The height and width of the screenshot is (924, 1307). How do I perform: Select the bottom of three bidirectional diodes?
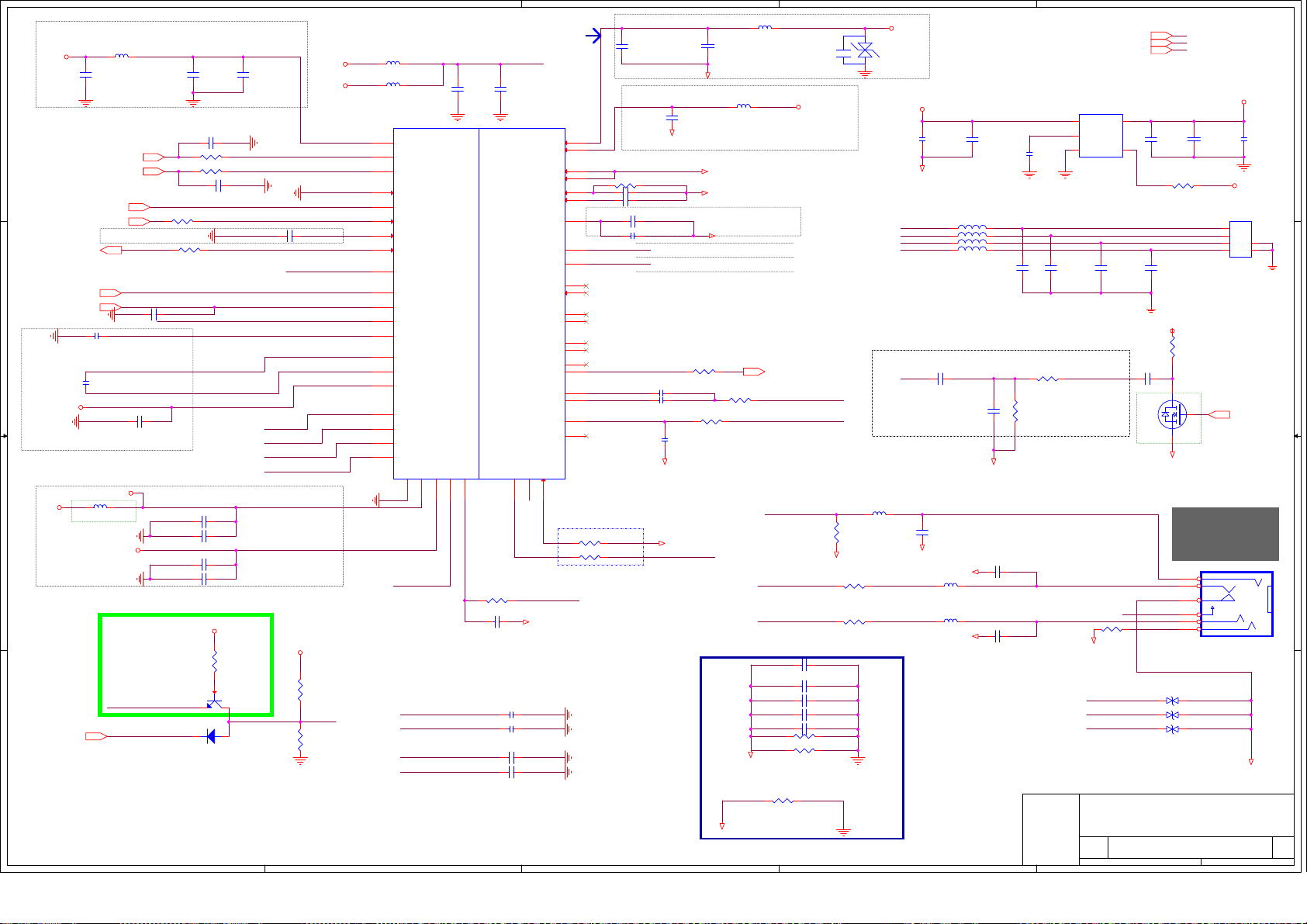(x=1173, y=729)
